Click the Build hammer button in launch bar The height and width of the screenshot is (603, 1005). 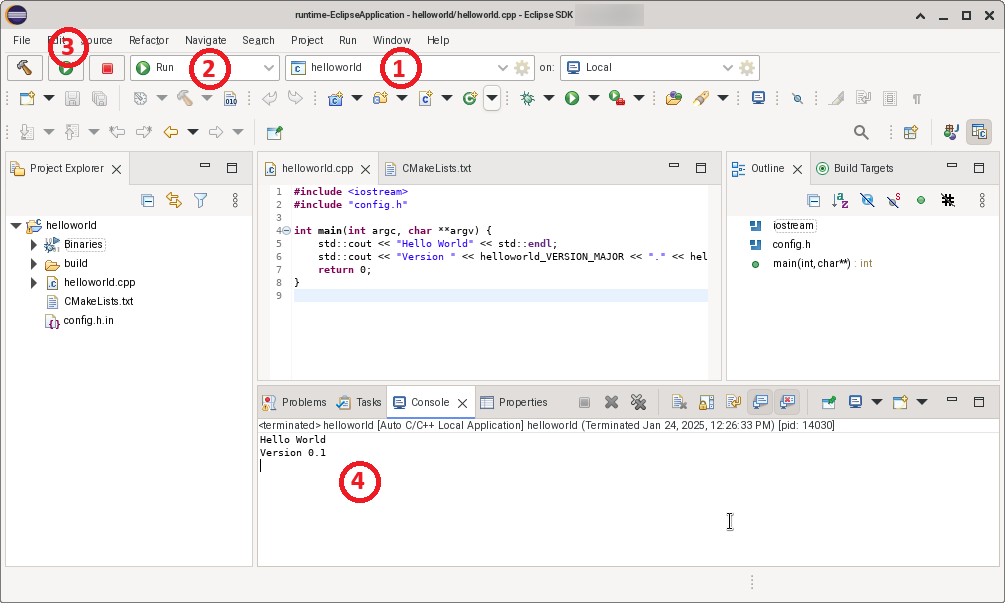click(24, 67)
